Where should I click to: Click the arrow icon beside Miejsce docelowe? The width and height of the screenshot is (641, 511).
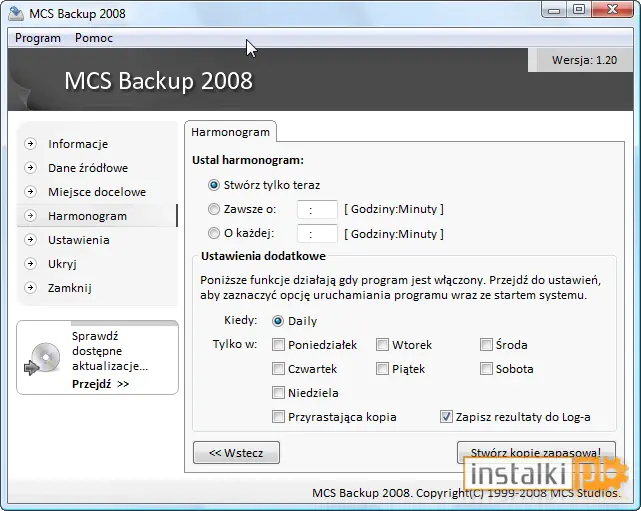coord(30,192)
